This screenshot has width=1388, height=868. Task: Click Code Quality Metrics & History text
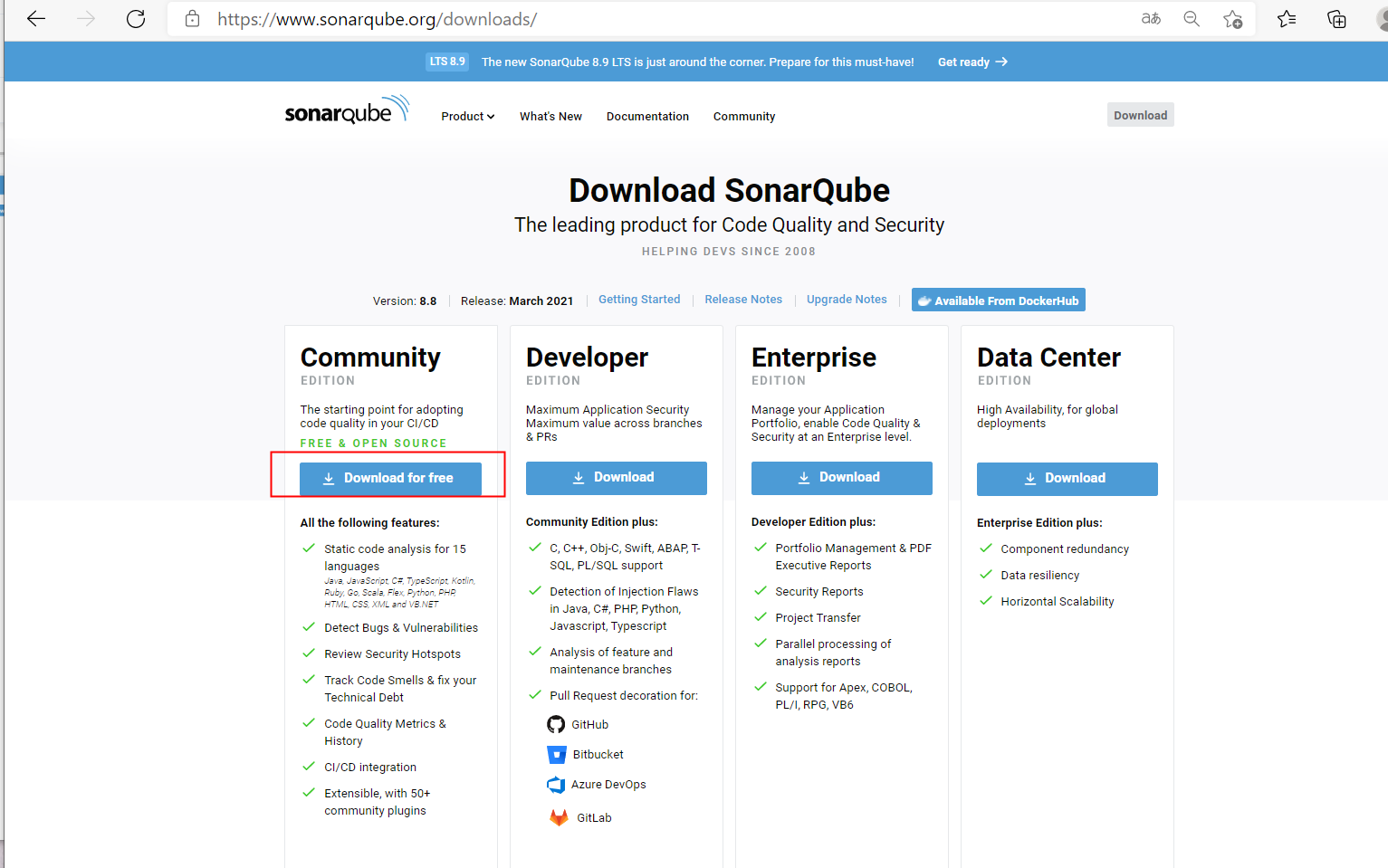[385, 732]
